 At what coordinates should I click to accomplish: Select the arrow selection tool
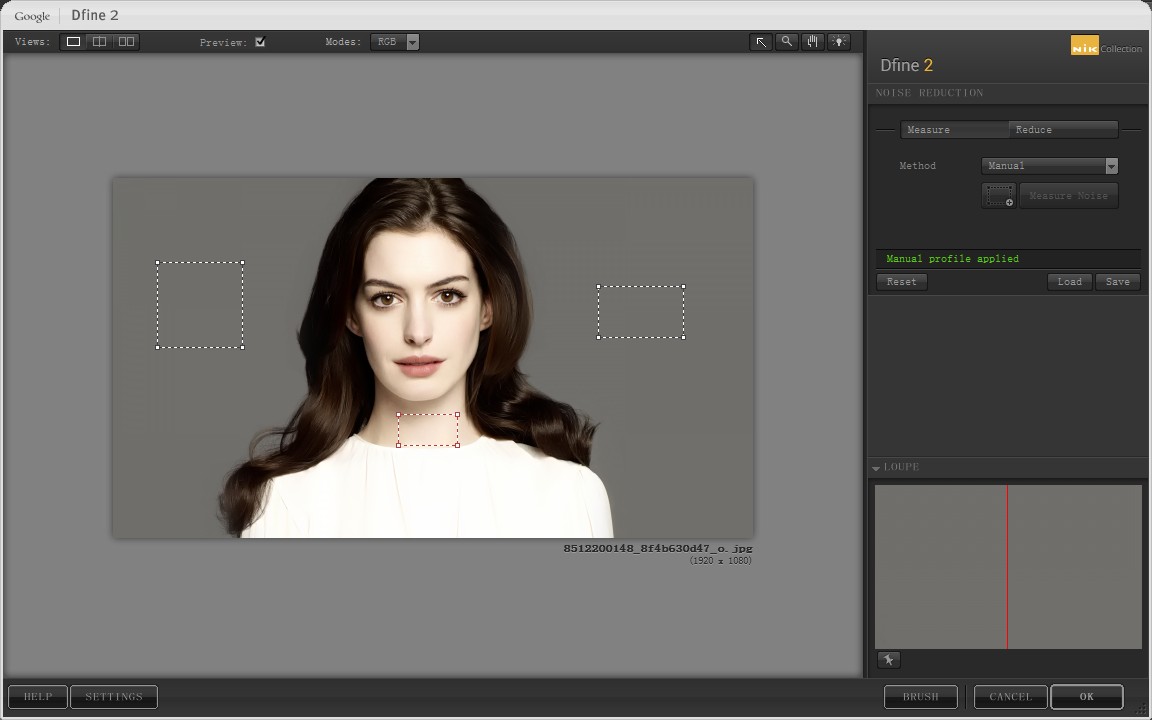click(761, 41)
